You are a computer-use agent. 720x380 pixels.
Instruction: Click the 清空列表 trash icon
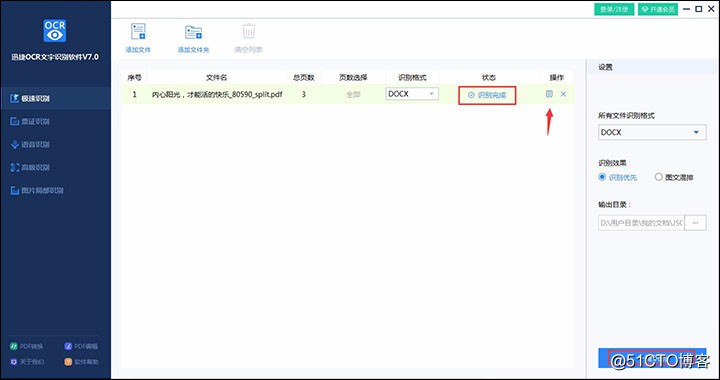click(248, 31)
